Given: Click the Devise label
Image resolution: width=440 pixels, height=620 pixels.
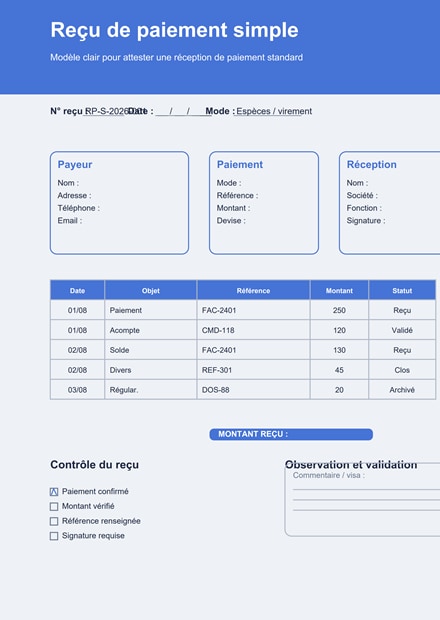Looking at the screenshot, I should 231,221.
